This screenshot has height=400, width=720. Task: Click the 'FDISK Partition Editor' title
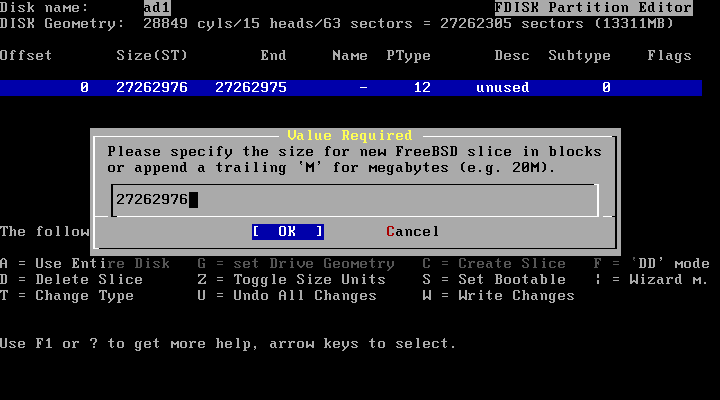coord(593,7)
